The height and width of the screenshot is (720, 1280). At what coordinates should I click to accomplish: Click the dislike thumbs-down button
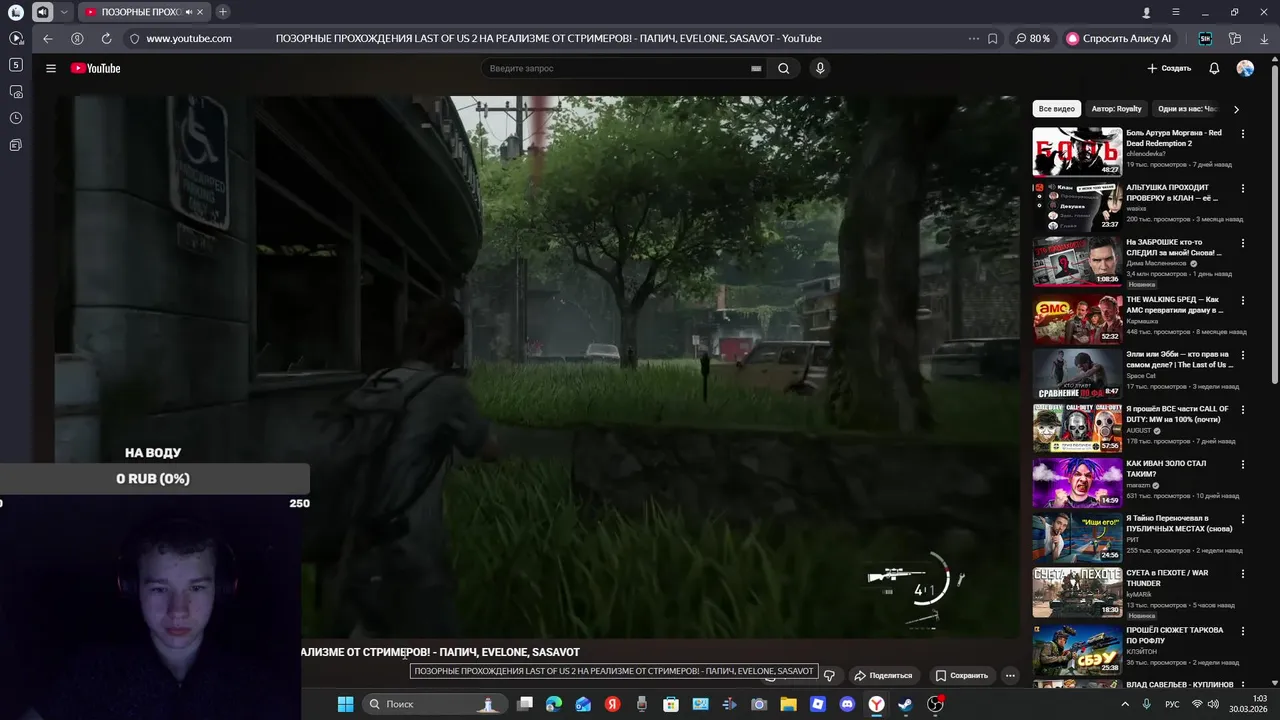829,675
